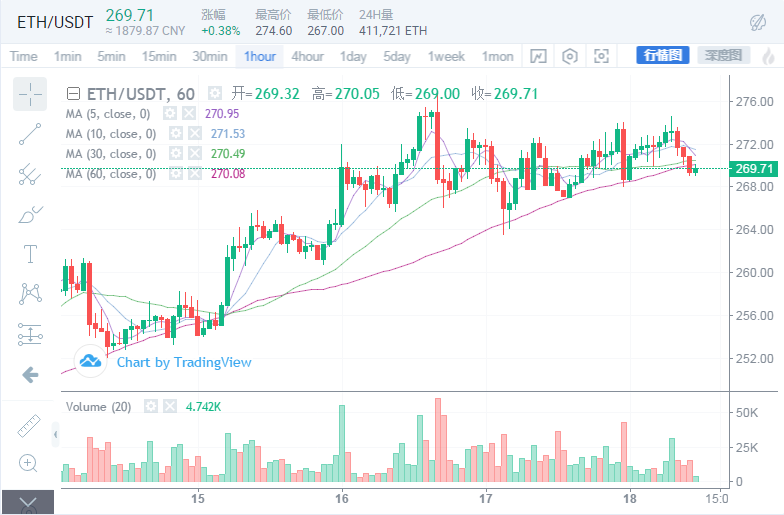Open settings for MA 30 indicator
The width and height of the screenshot is (784, 515).
pos(176,154)
